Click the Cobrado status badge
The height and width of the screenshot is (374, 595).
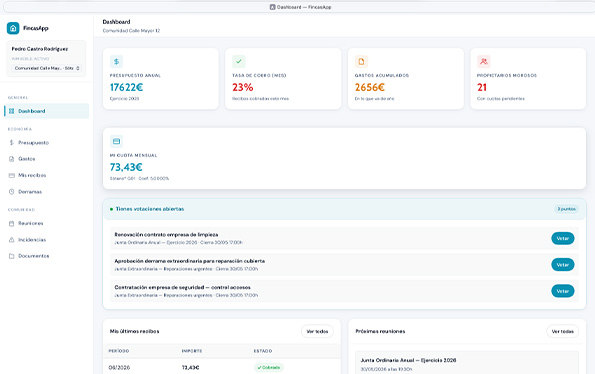click(x=269, y=368)
